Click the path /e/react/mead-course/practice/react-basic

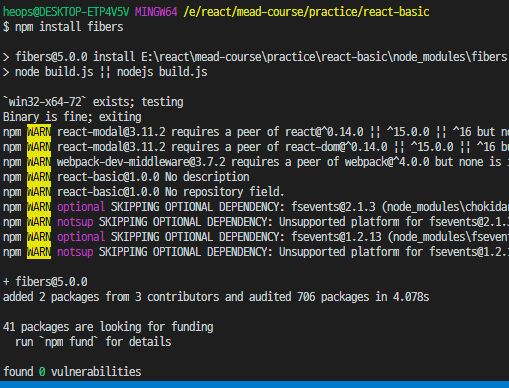pyautogui.click(x=306, y=12)
